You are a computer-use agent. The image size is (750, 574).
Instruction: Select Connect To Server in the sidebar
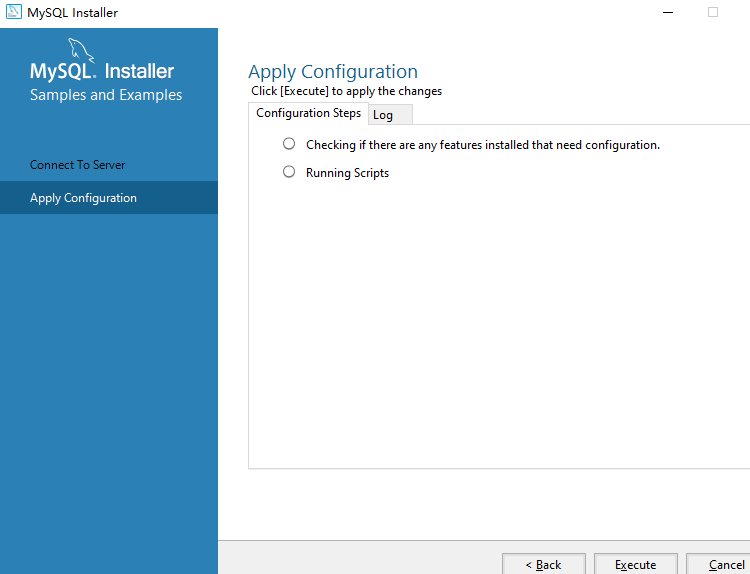pos(78,165)
